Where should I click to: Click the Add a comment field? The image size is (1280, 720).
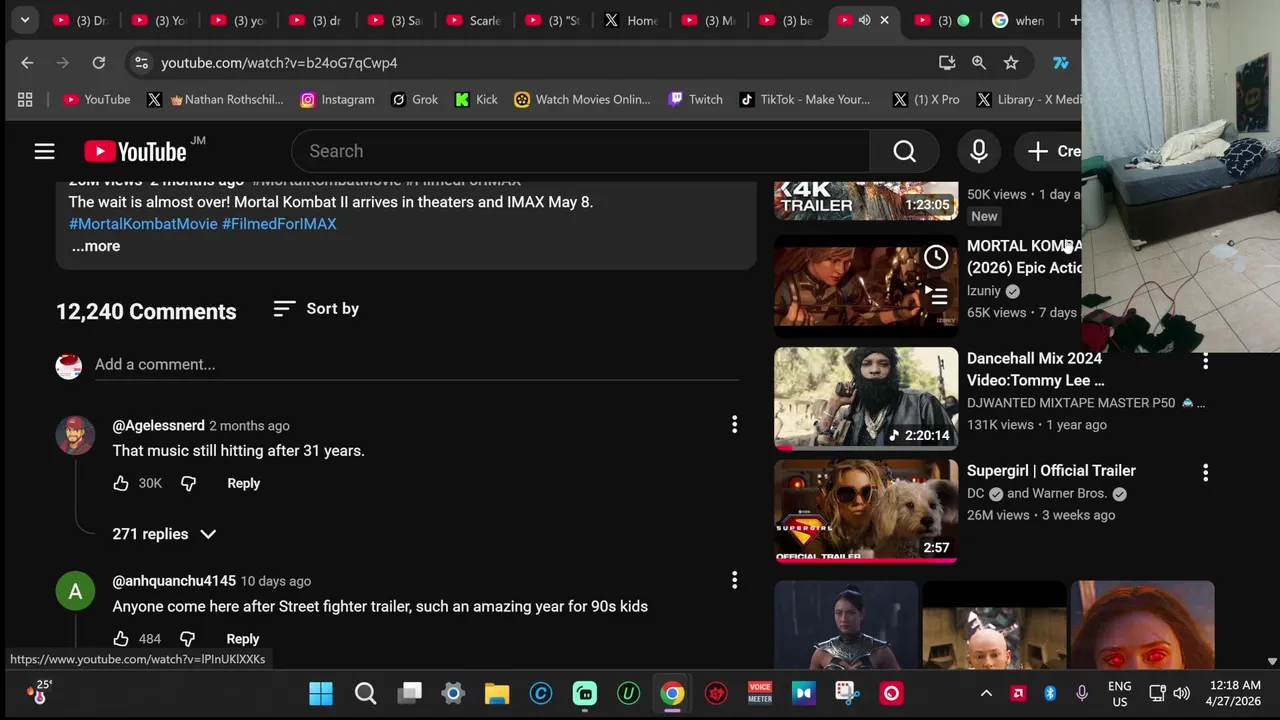416,365
